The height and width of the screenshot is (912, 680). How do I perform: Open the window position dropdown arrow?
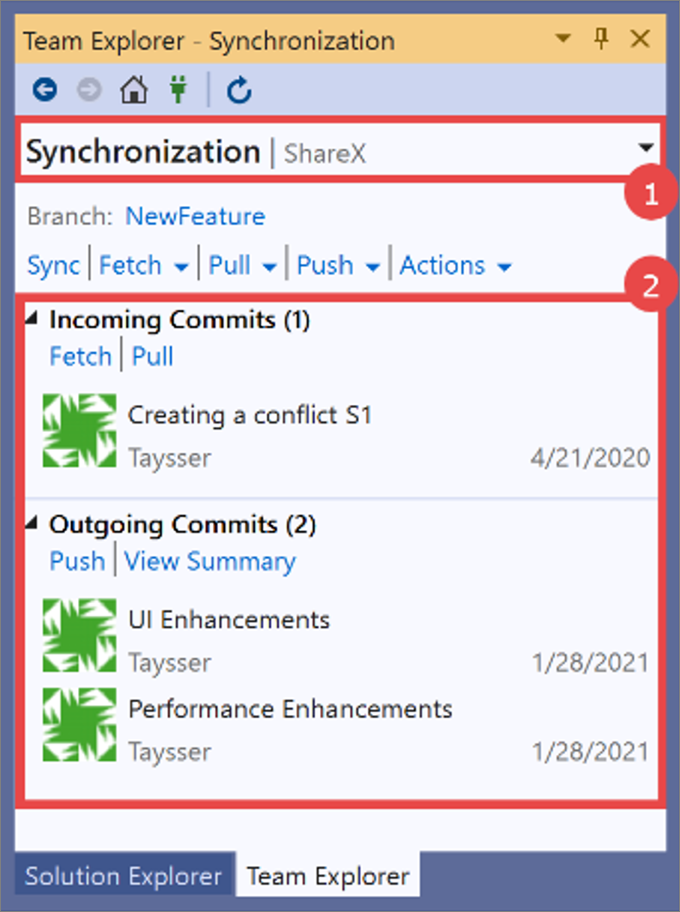coord(564,40)
